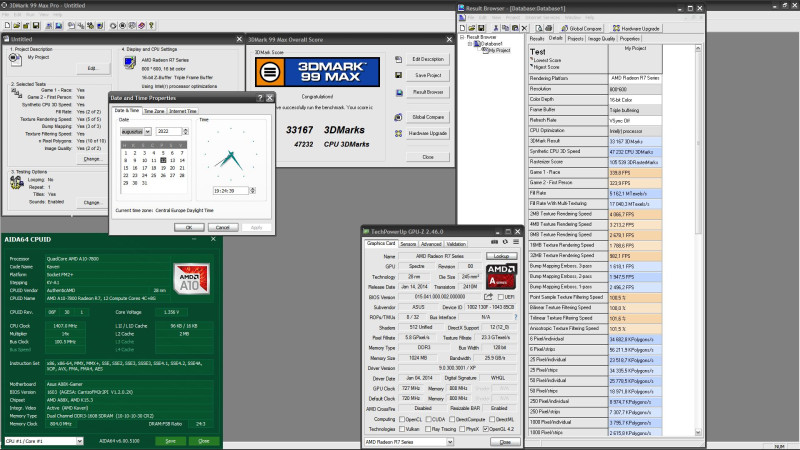800x450 pixels.
Task: Open CPU #1 / Core #1 dropdown in AIDA64
Action: (x=80, y=441)
